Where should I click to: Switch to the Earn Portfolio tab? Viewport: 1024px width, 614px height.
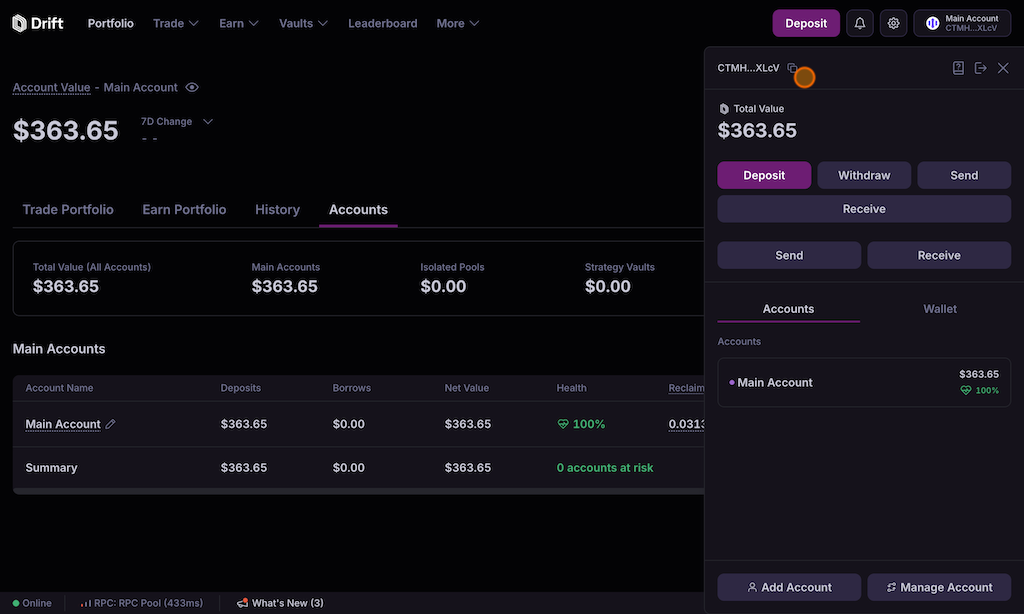click(x=184, y=210)
